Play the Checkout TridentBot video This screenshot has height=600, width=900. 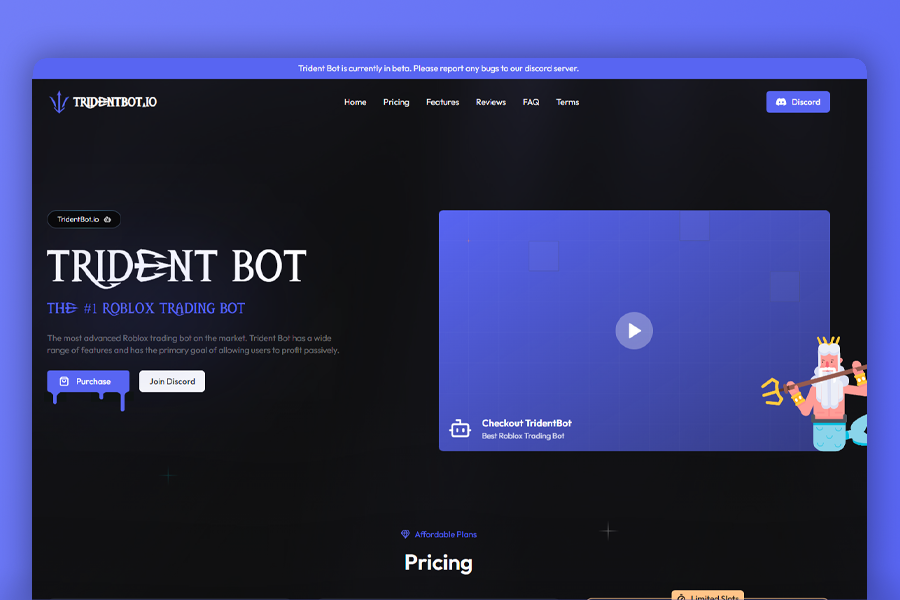pos(634,331)
